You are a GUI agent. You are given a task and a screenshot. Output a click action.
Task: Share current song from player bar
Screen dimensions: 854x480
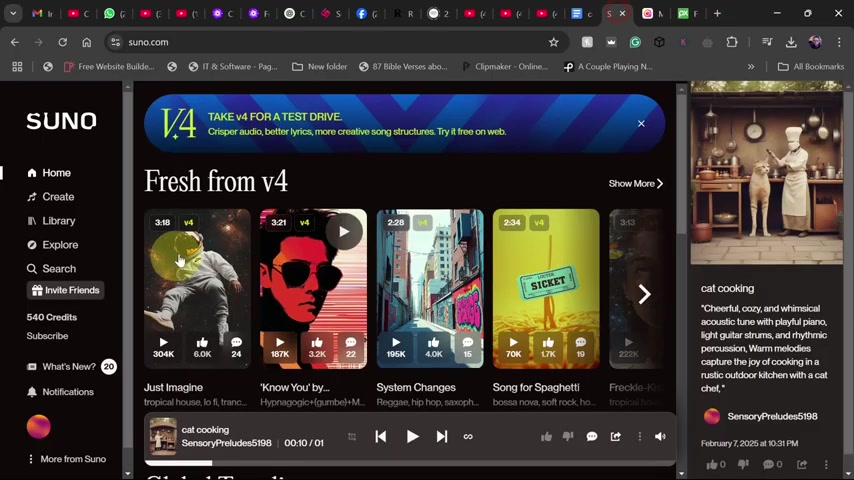pos(616,436)
